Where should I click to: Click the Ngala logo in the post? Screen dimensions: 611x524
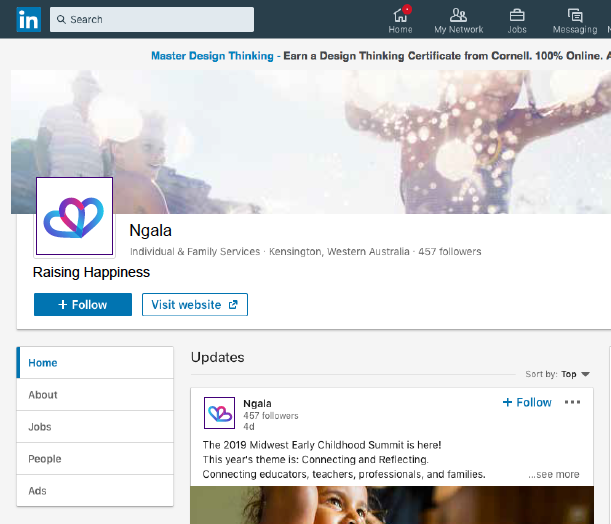pyautogui.click(x=219, y=413)
